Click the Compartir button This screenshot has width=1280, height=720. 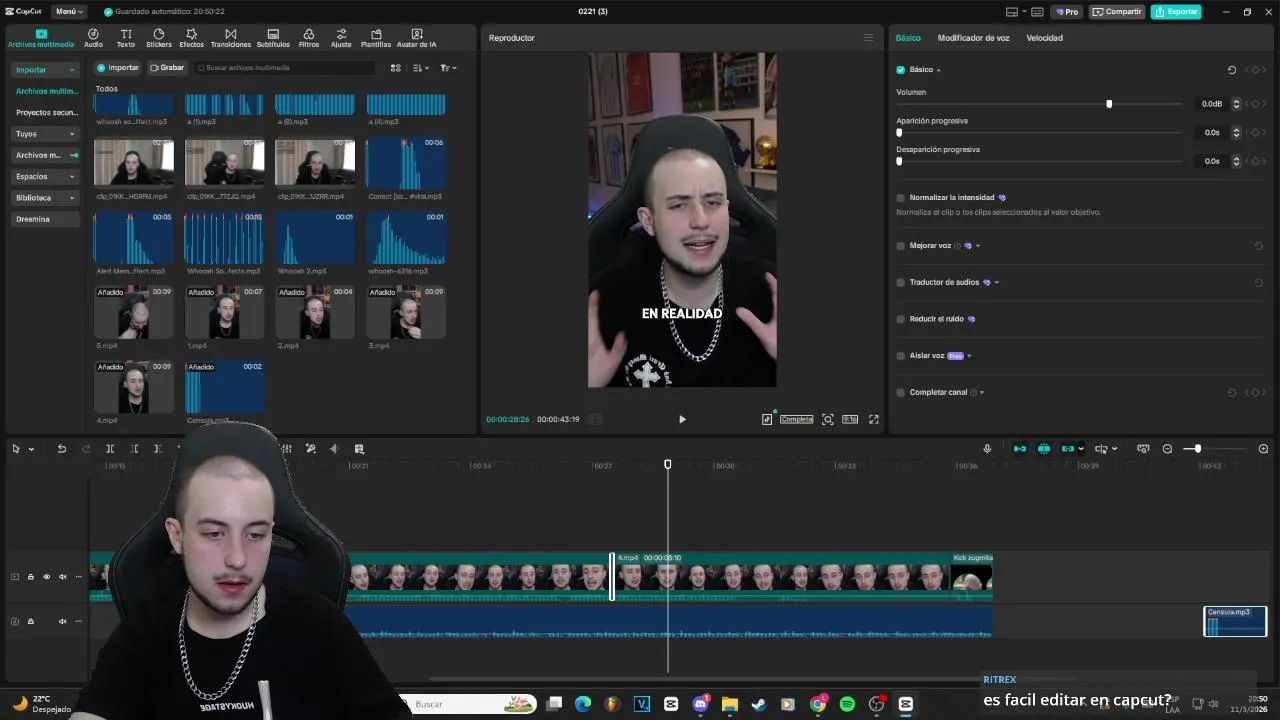[1117, 12]
